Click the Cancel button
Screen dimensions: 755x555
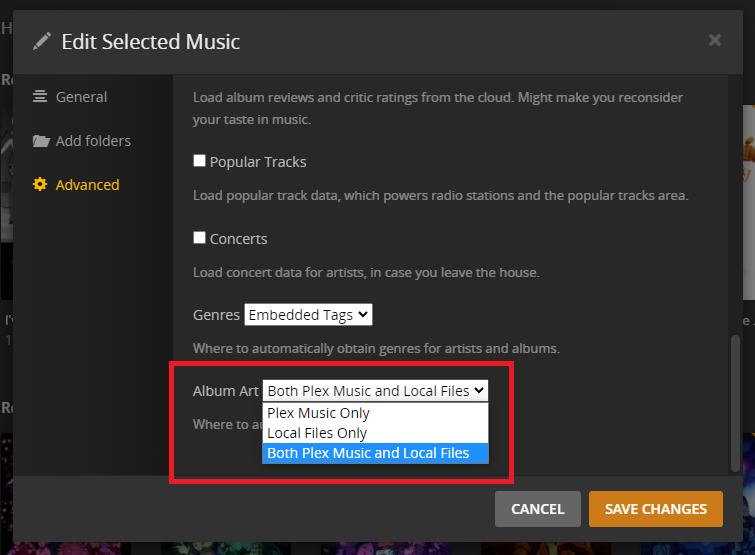[538, 509]
